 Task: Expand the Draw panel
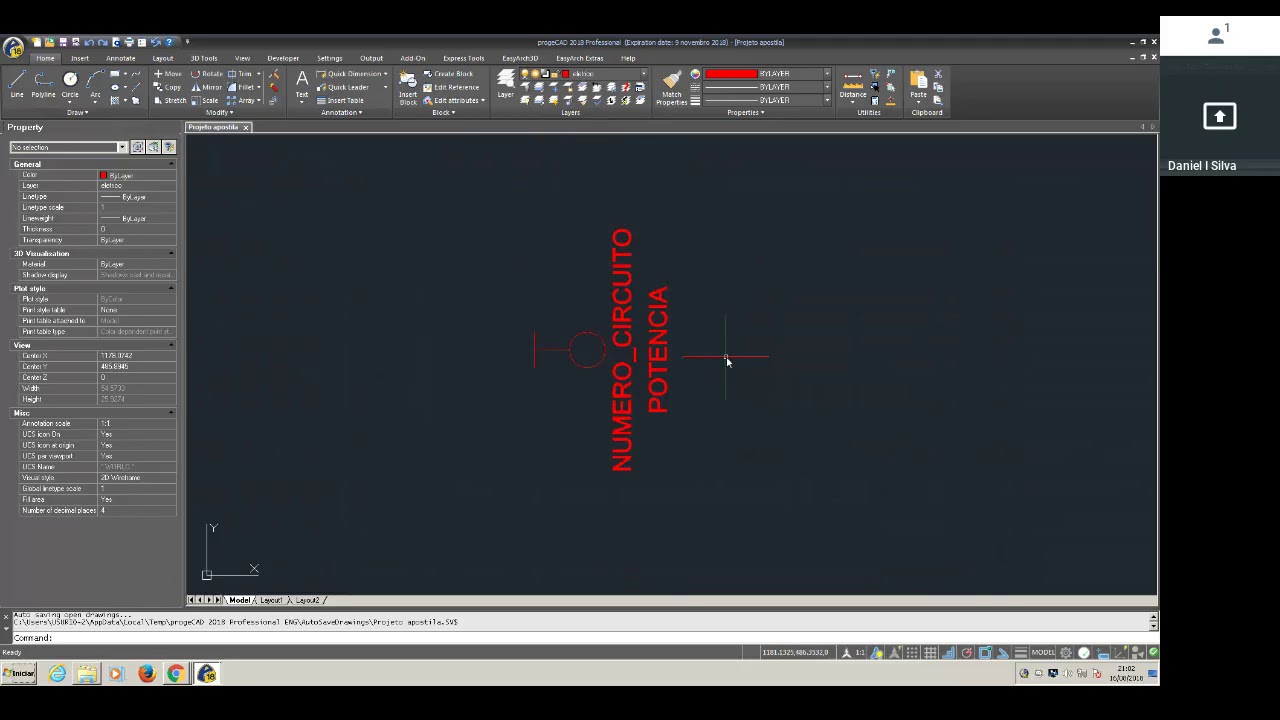[77, 112]
